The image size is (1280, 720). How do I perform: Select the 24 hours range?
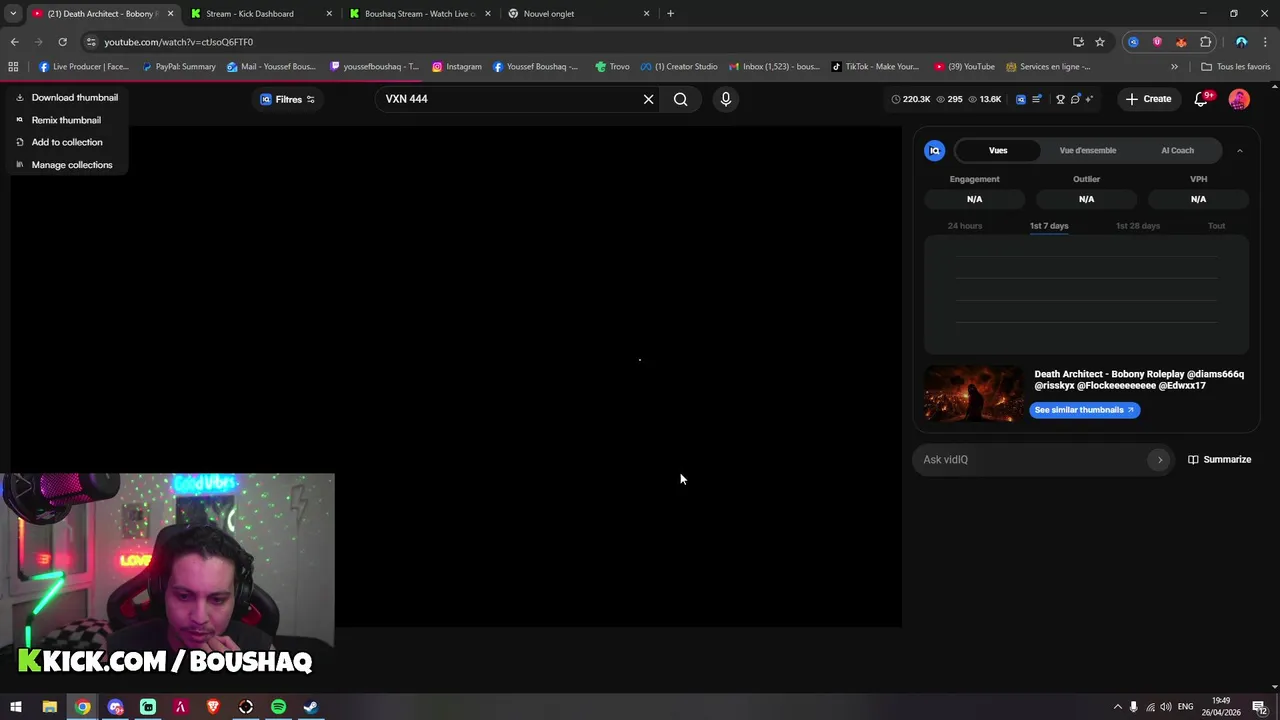click(965, 226)
